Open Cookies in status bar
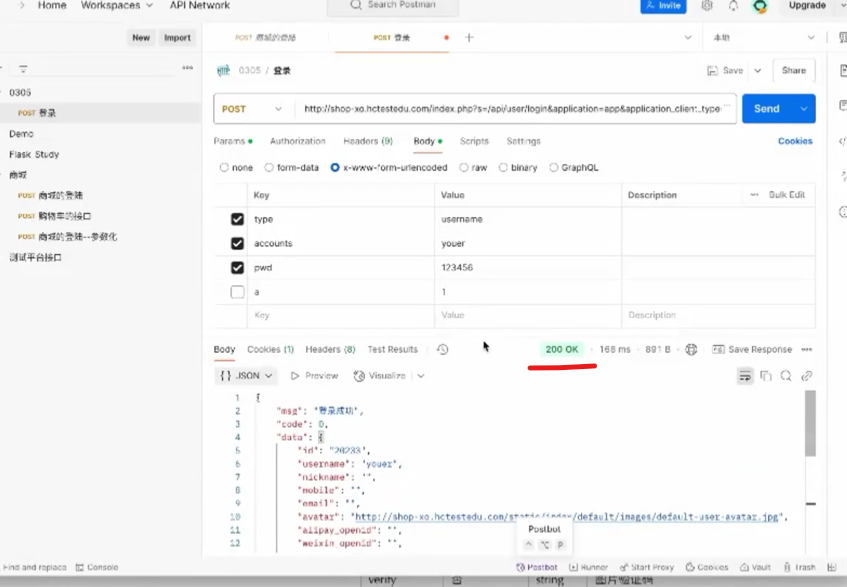Screen dimensions: 847x587 tap(707, 567)
